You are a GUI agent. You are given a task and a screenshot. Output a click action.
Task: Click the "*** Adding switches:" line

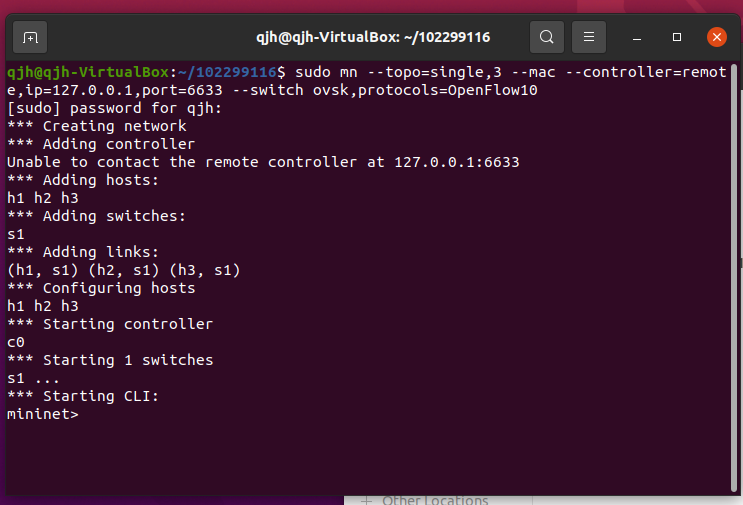(x=96, y=216)
